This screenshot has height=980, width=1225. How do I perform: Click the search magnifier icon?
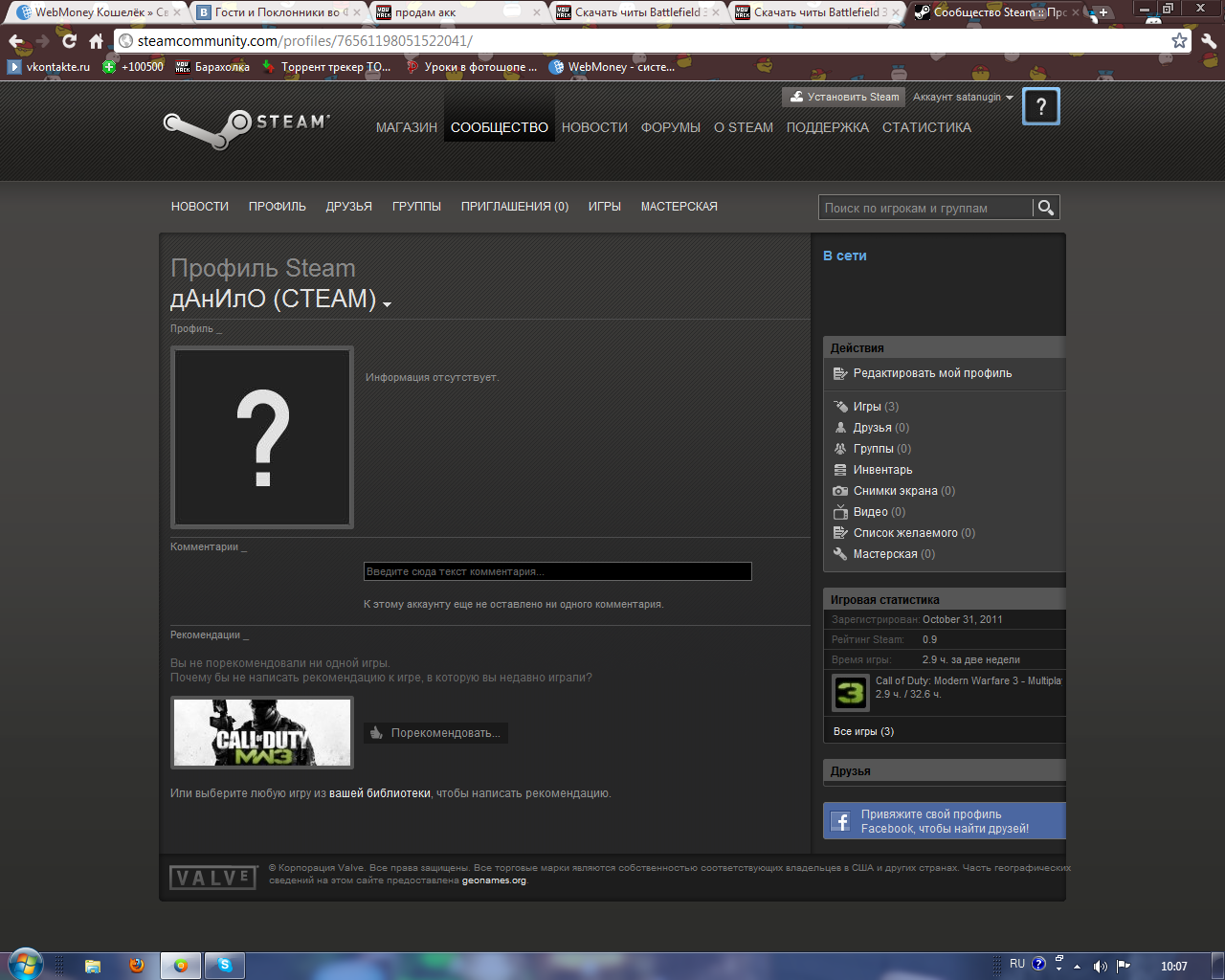(1046, 208)
